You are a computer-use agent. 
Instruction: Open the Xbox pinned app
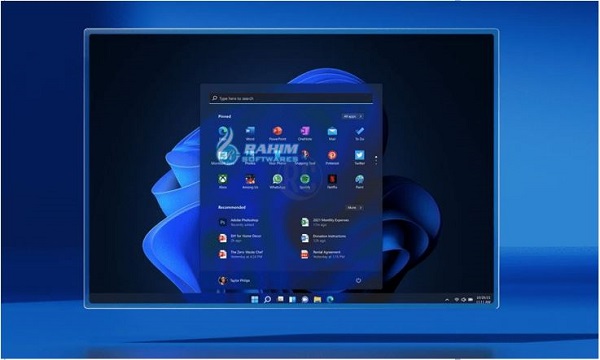223,181
